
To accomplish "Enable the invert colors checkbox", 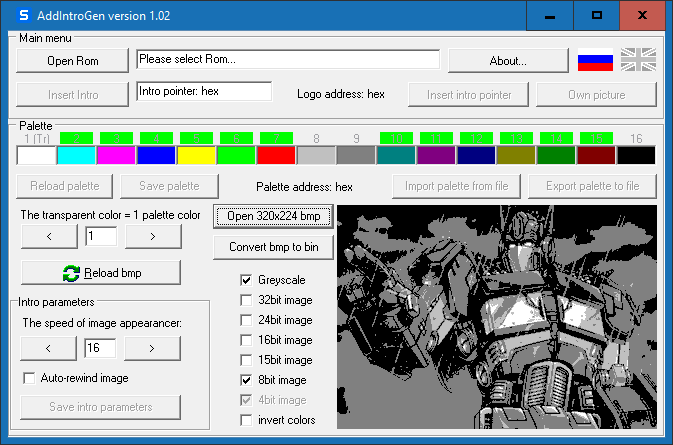I will [246, 420].
